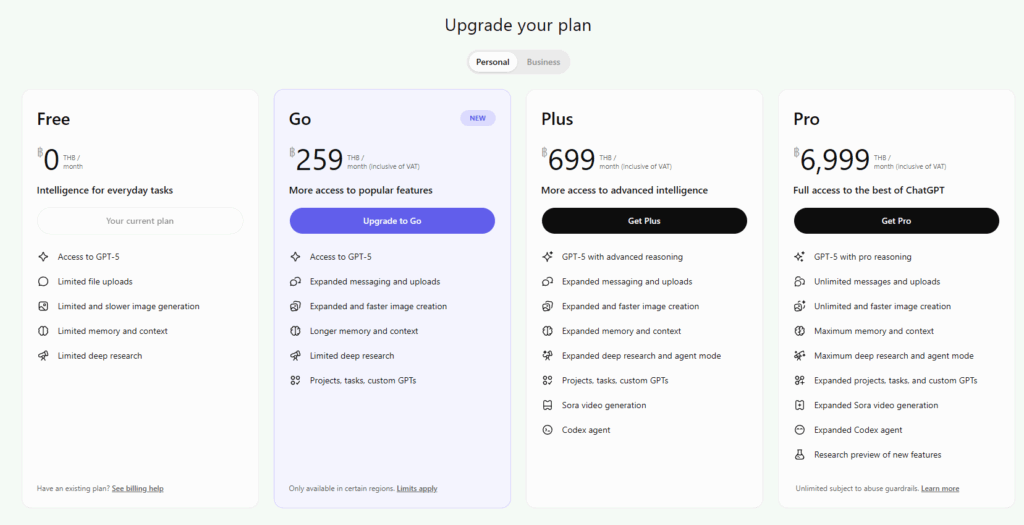Click the memory and context icon in Pro
1024x525 pixels.
coord(799,331)
